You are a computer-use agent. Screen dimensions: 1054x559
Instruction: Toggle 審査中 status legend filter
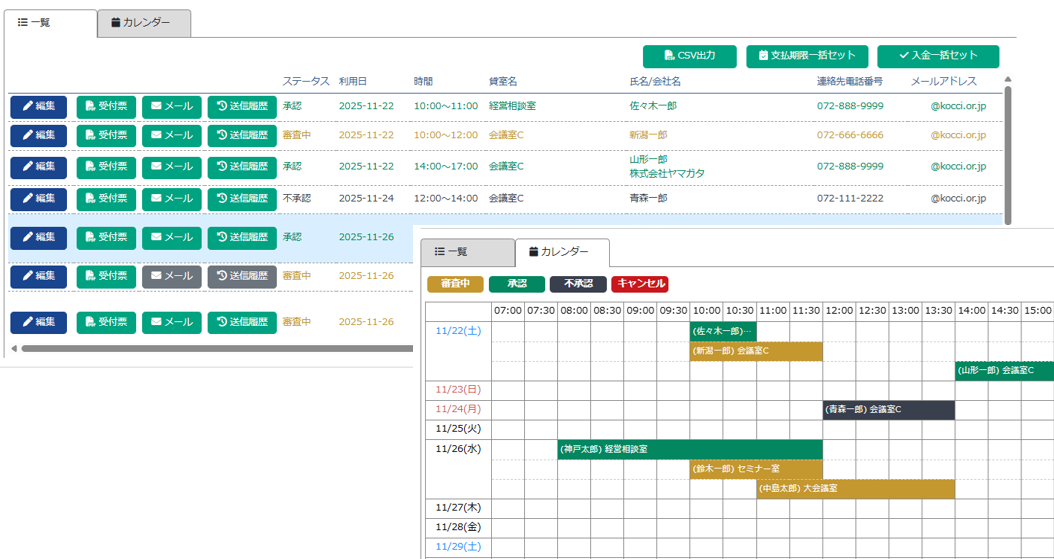point(455,284)
